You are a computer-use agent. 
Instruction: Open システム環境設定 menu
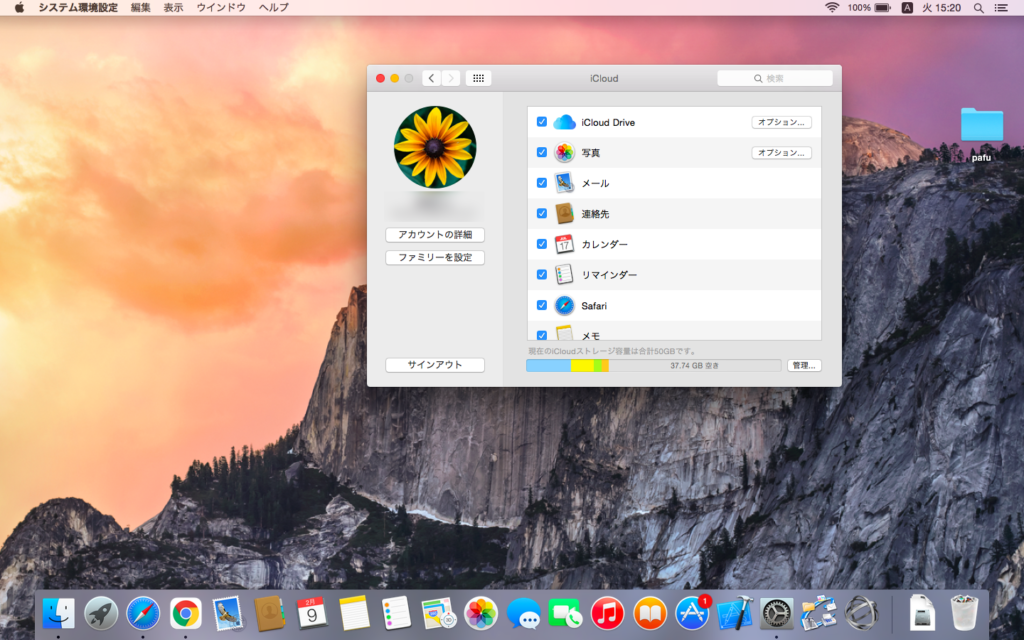coord(78,8)
